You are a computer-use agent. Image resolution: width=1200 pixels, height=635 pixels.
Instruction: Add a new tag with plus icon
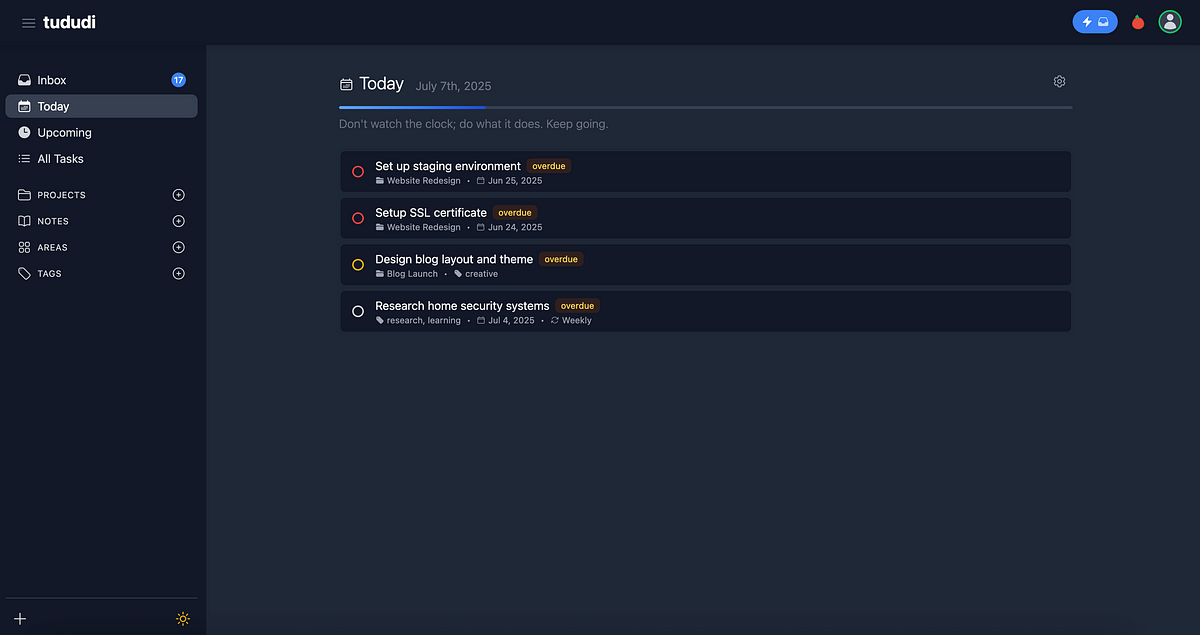click(x=179, y=273)
